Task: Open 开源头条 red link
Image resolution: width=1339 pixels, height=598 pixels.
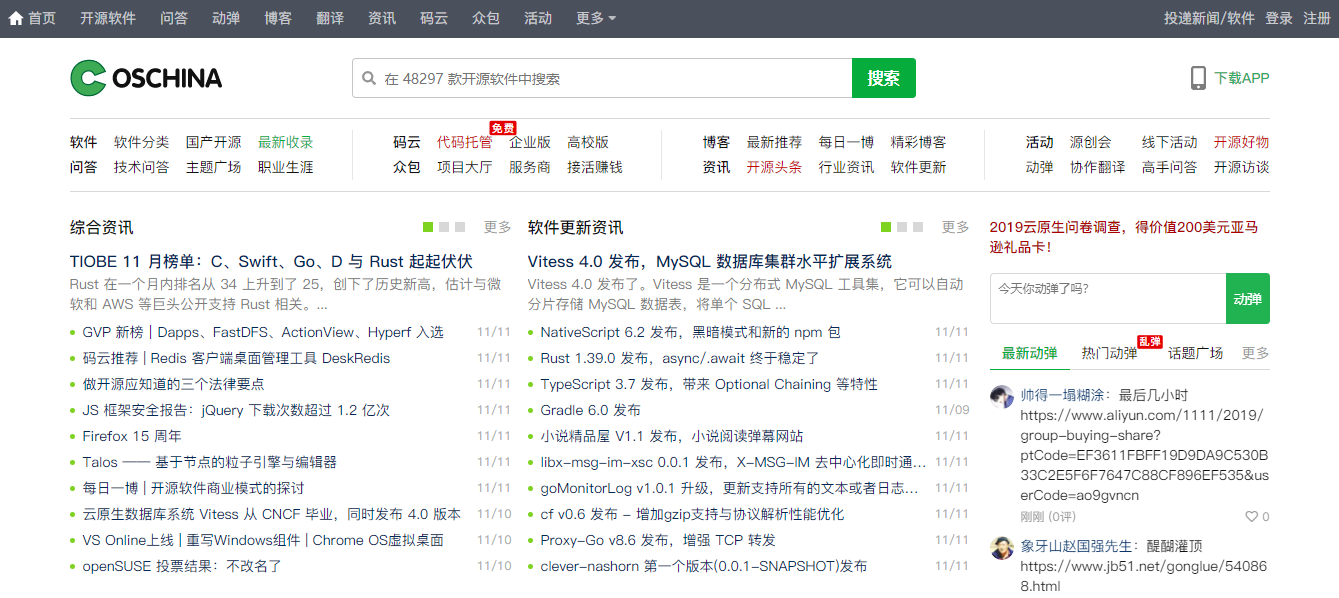Action: coord(775,167)
